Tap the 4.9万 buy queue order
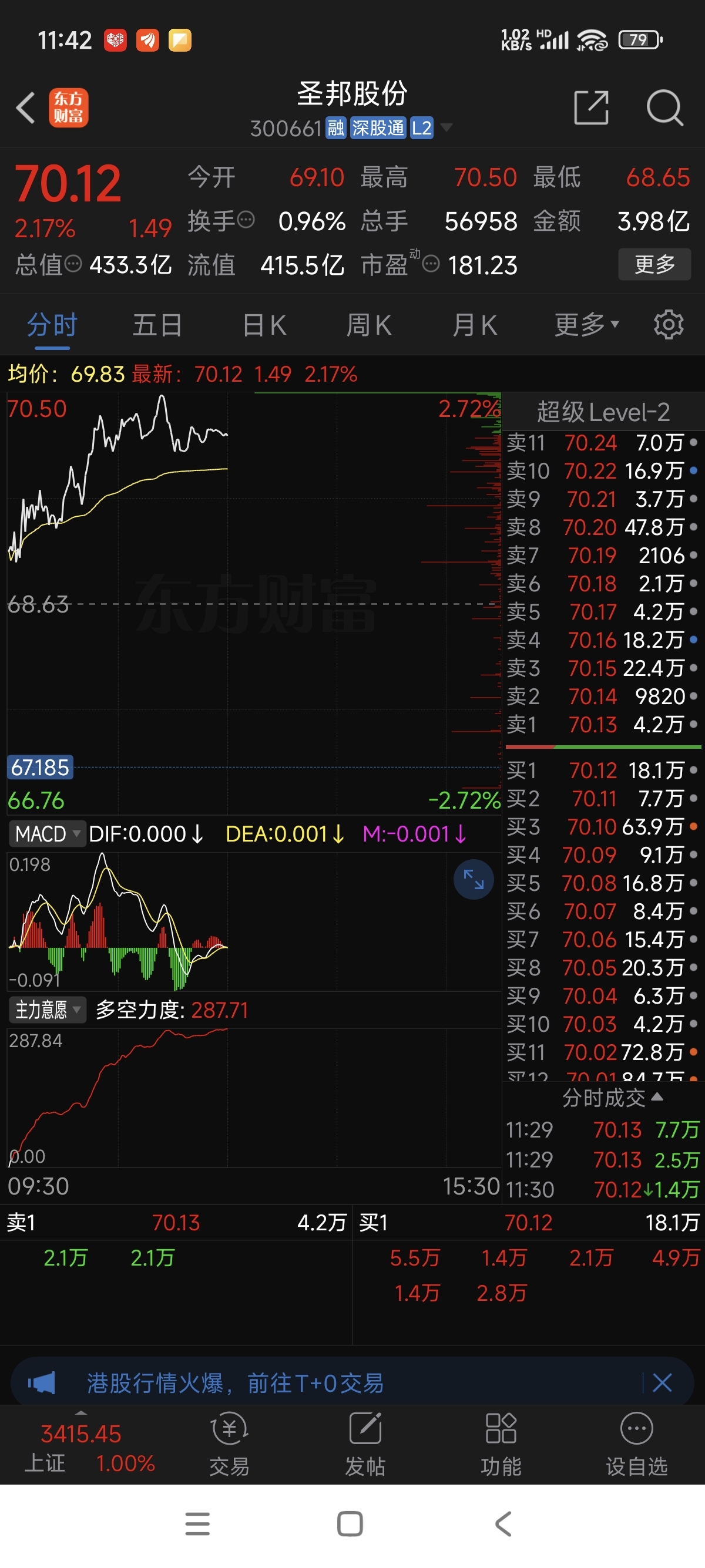Viewport: 705px width, 1568px height. [676, 1257]
